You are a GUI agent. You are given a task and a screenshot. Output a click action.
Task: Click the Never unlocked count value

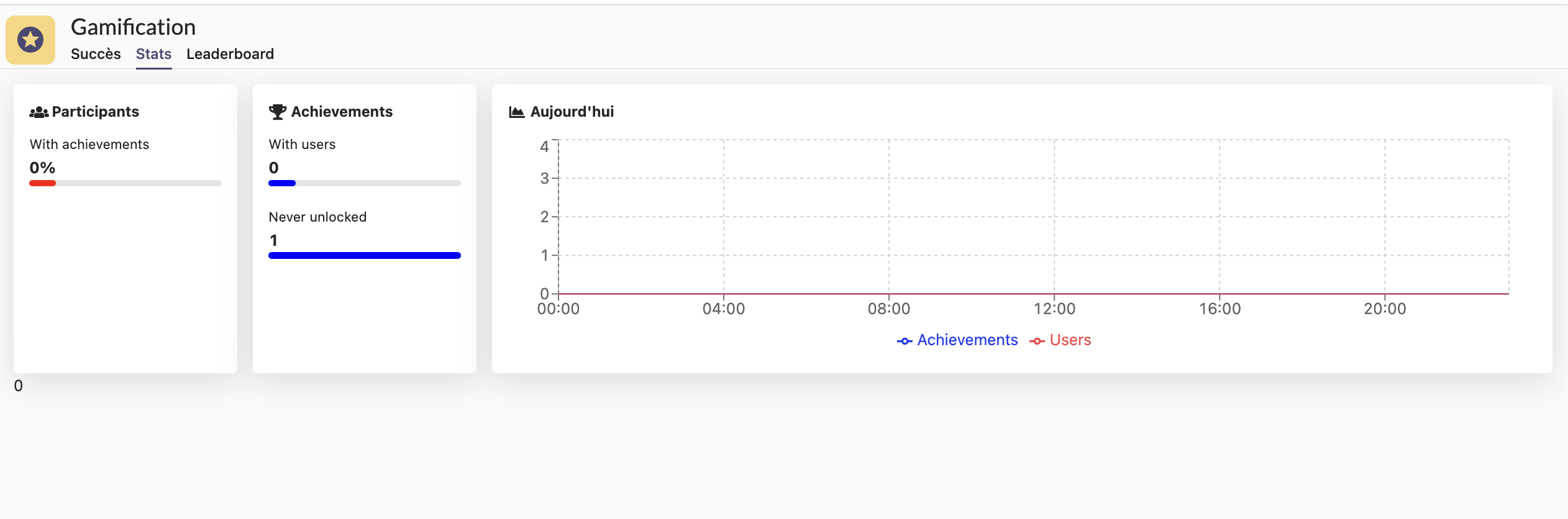click(273, 240)
